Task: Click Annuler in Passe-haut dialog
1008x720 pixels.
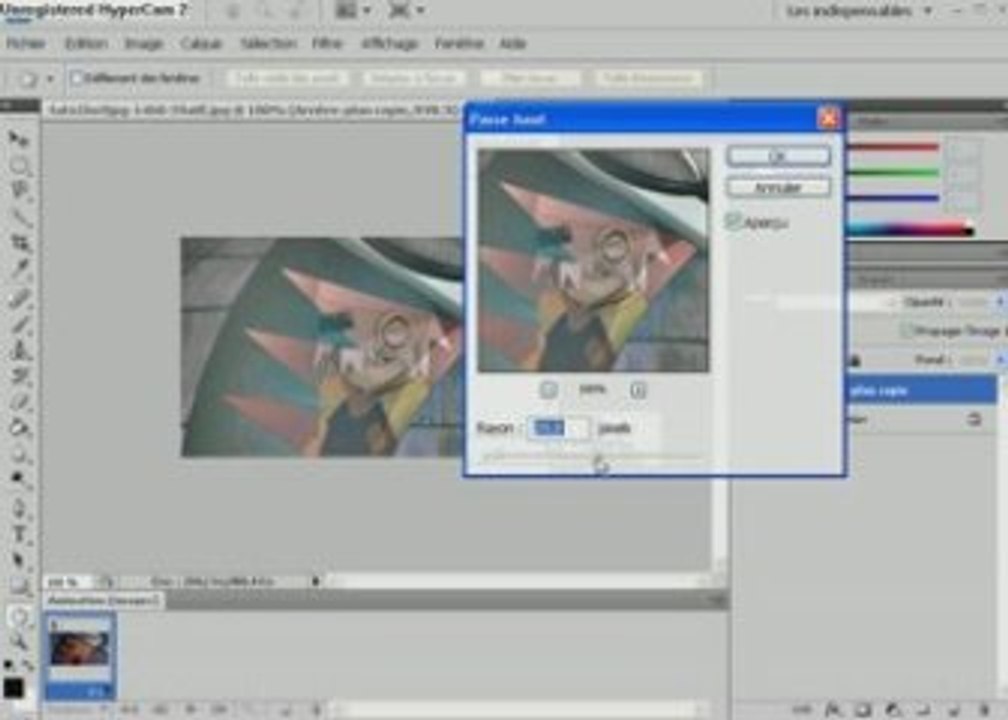Action: pos(778,188)
